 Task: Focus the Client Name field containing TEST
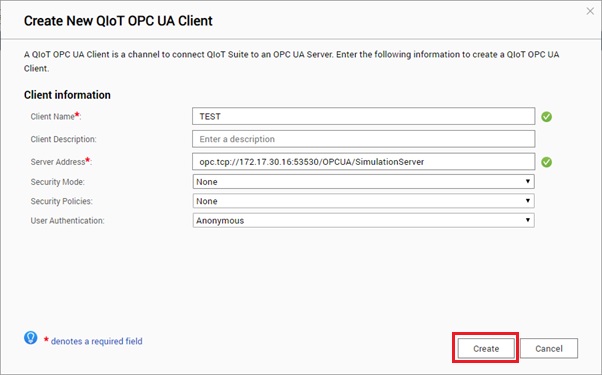tap(363, 116)
